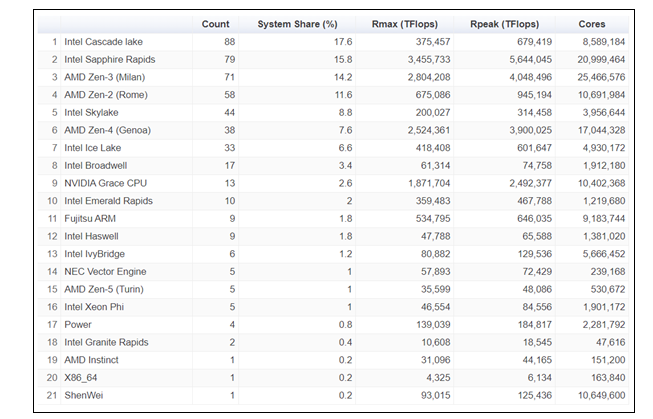Image resolution: width=653 pixels, height=419 pixels.
Task: Select the Intel Ice Lake row name
Action: (92, 148)
